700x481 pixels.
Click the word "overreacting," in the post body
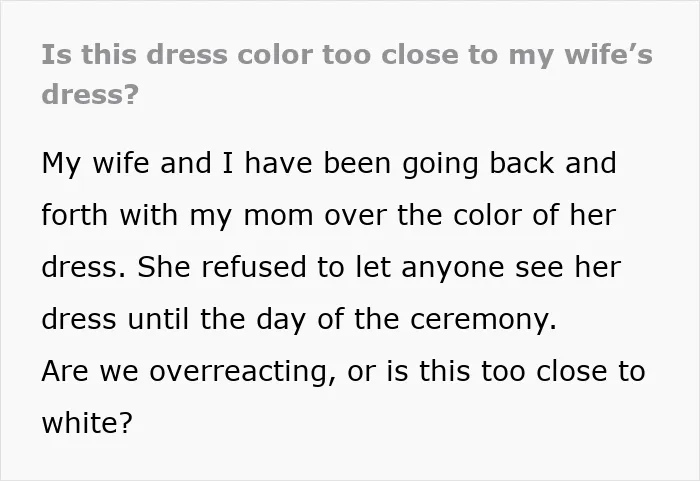tap(242, 372)
